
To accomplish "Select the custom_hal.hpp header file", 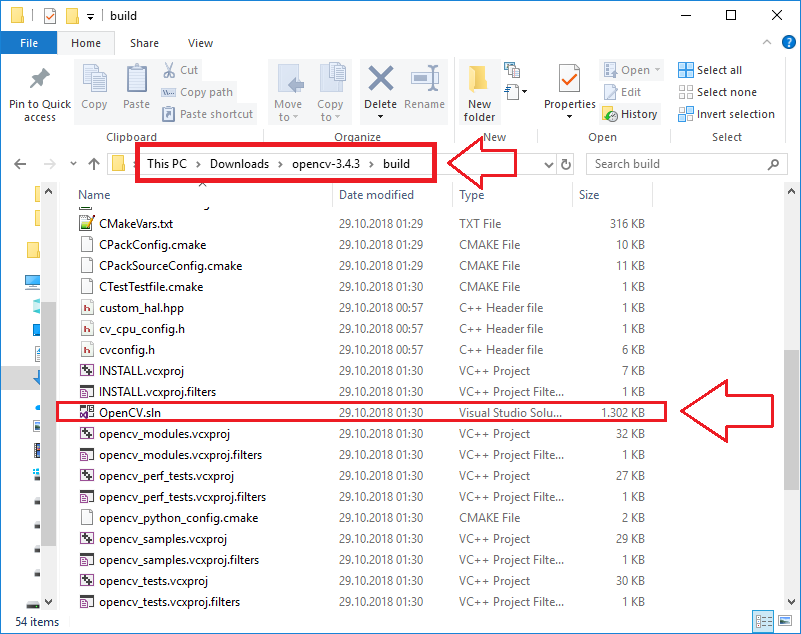I will click(x=361, y=308).
